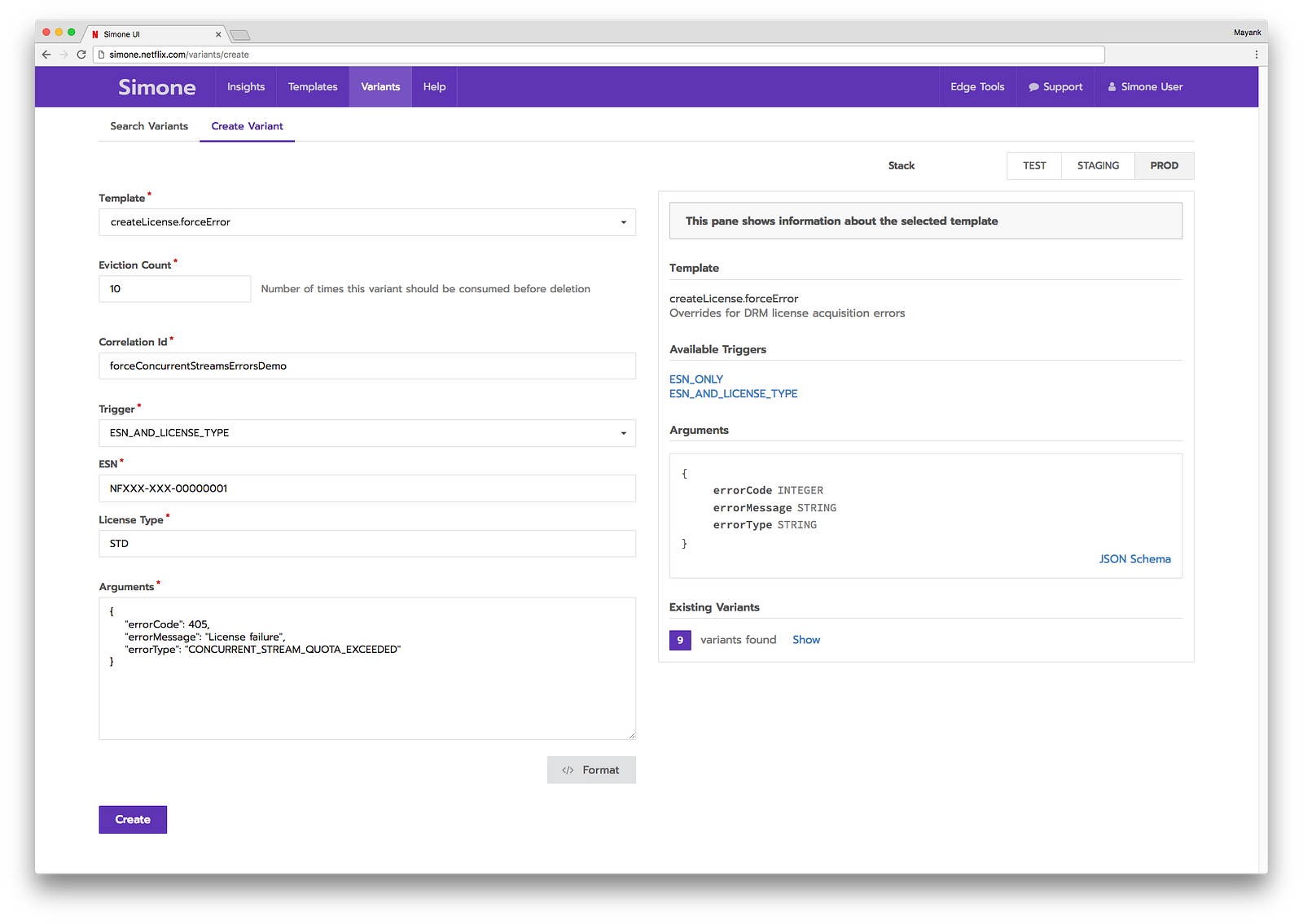This screenshot has width=1303, height=924.
Task: Click the Eviction Count helper text
Action: (x=425, y=289)
